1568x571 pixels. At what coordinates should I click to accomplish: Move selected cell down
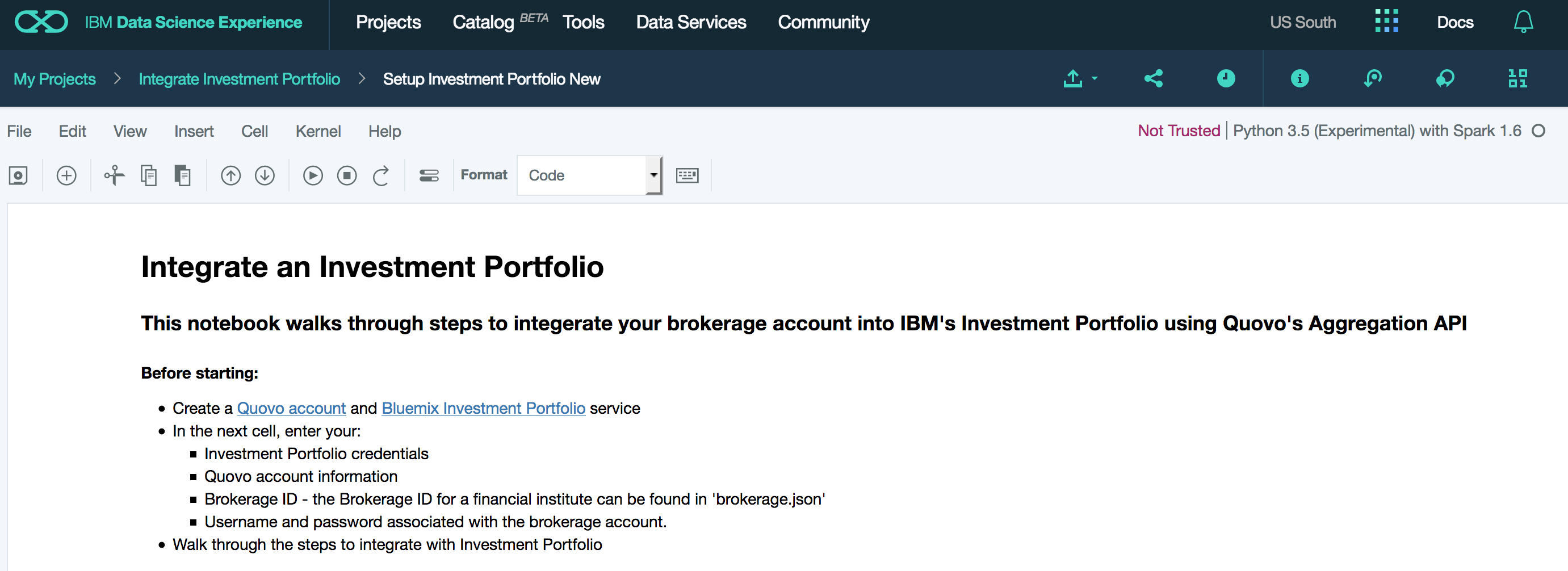click(x=265, y=176)
